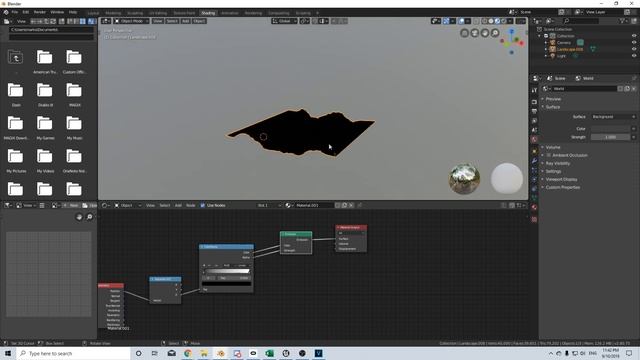
Task: Click Object menu in 3D viewport header
Action: 199,21
